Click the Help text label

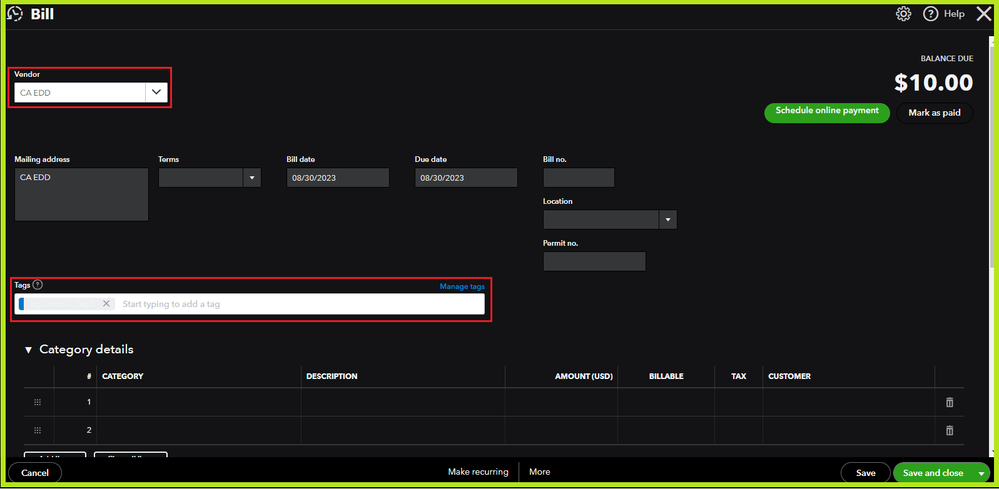pyautogui.click(x=954, y=13)
